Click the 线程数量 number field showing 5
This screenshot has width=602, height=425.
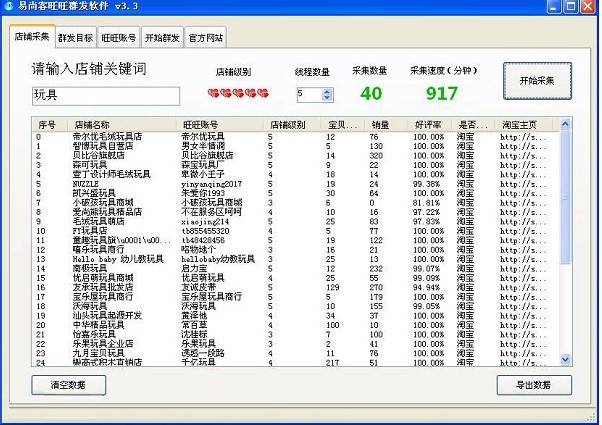point(309,95)
